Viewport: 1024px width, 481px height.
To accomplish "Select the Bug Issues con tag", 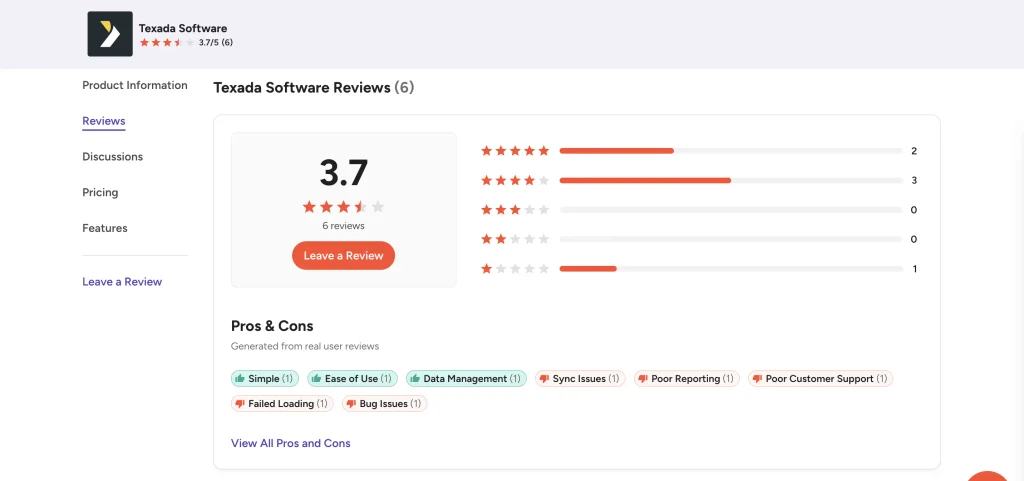I will [x=385, y=404].
